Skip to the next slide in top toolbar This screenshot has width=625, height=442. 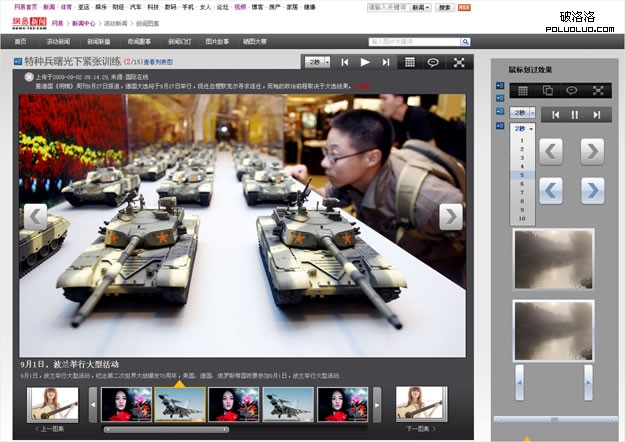(x=385, y=62)
